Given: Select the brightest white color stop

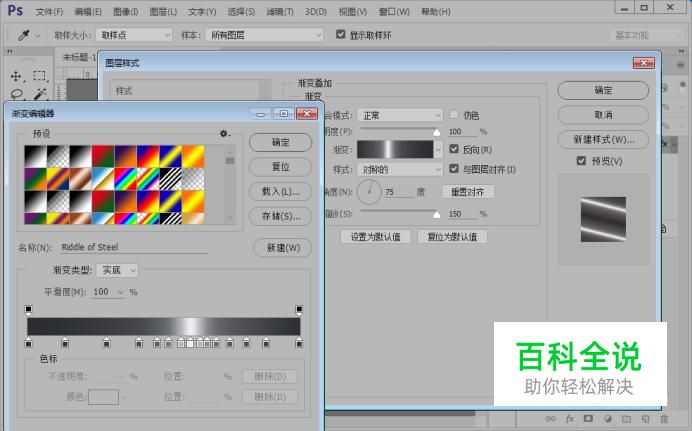Looking at the screenshot, I should point(190,342).
